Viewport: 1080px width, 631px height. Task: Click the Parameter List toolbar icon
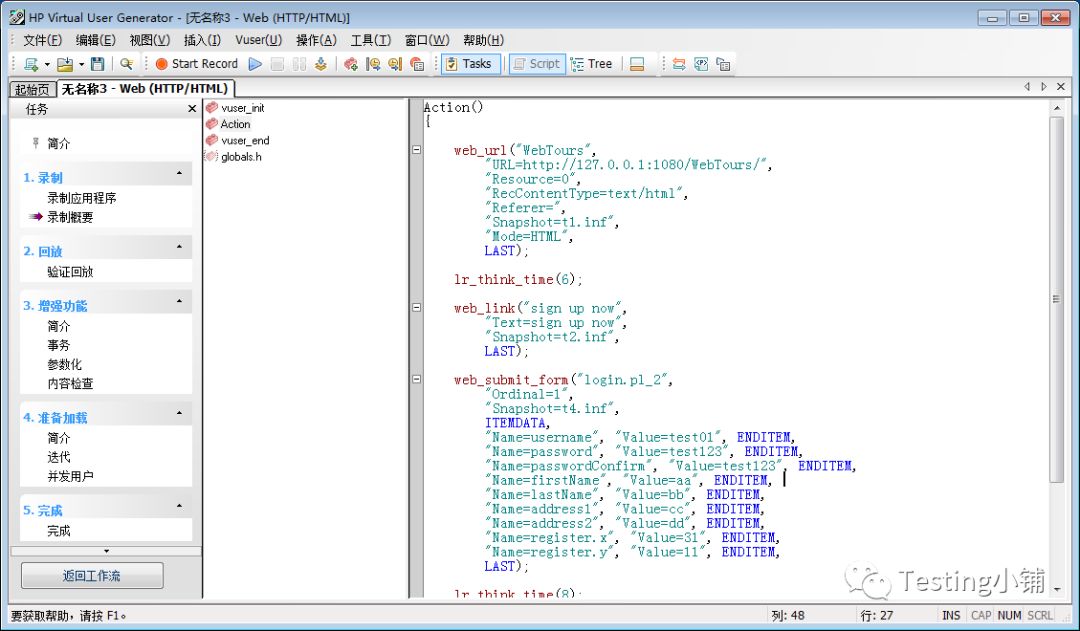701,64
